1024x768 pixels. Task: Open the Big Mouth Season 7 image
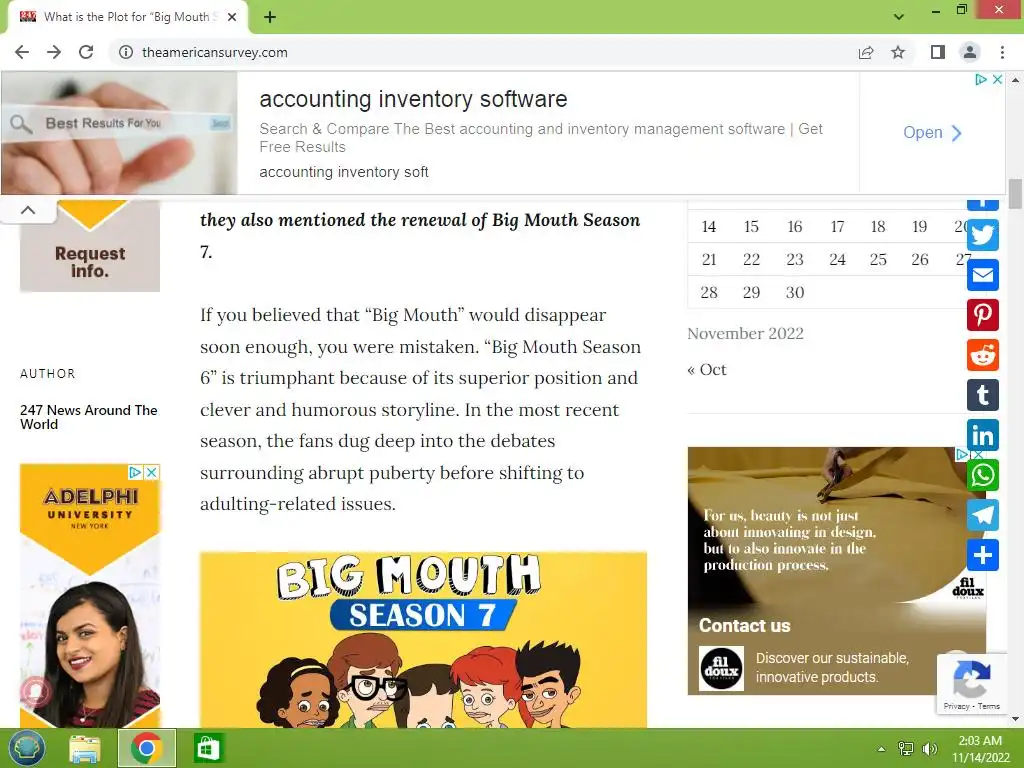click(423, 640)
